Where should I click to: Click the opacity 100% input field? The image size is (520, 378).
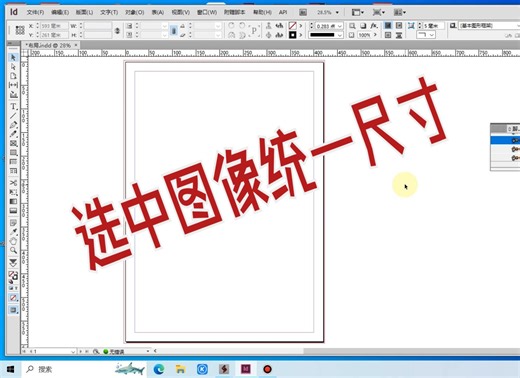tap(364, 35)
